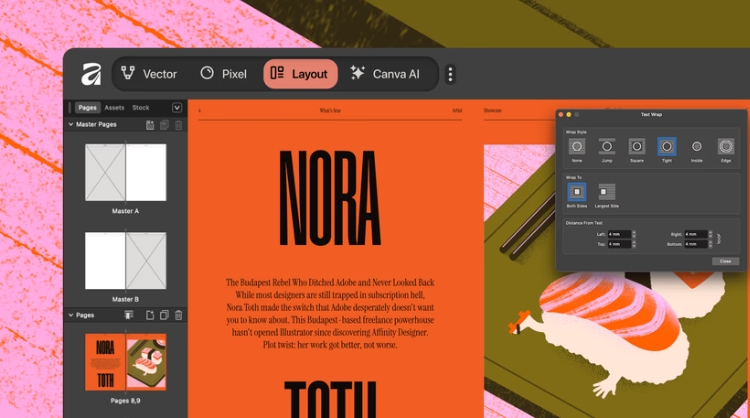The image size is (750, 418).
Task: Open the three-dot more options menu
Action: click(x=450, y=74)
